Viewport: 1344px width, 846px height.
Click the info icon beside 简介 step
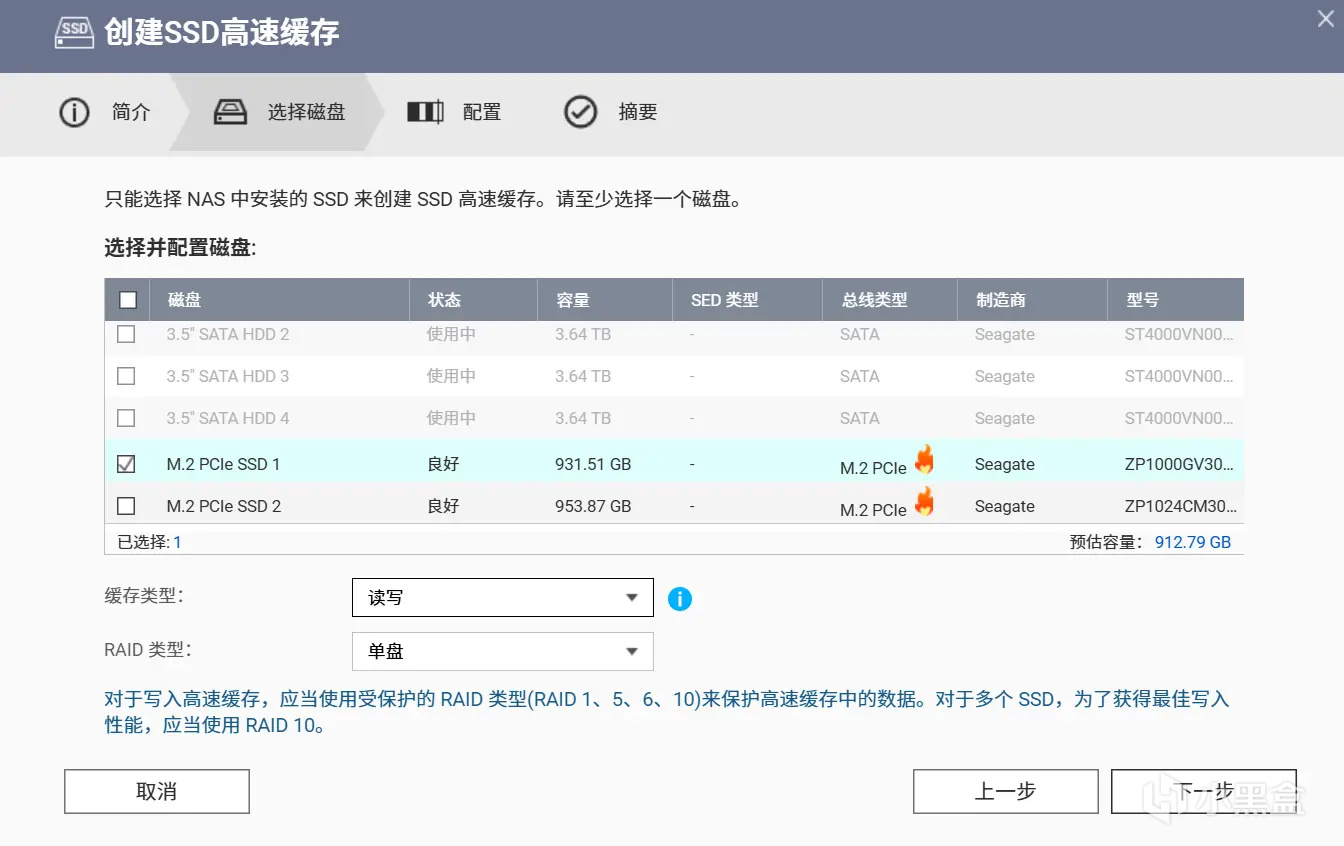pyautogui.click(x=74, y=112)
